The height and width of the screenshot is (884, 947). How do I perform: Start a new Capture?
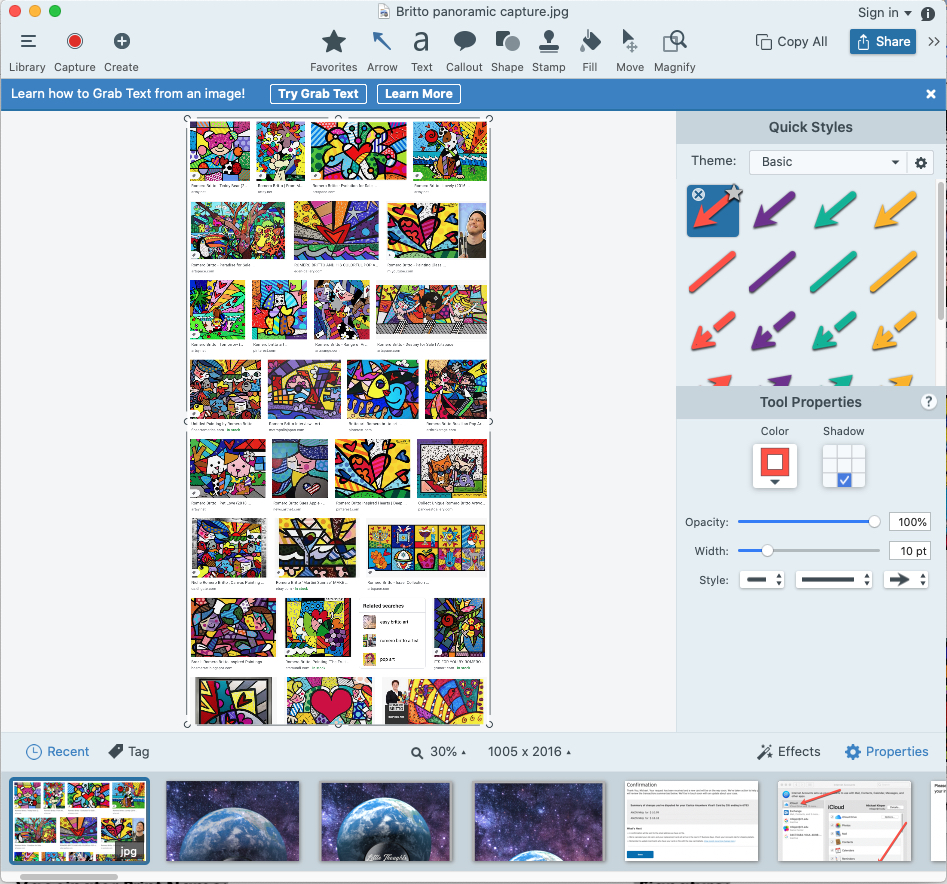pyautogui.click(x=74, y=52)
